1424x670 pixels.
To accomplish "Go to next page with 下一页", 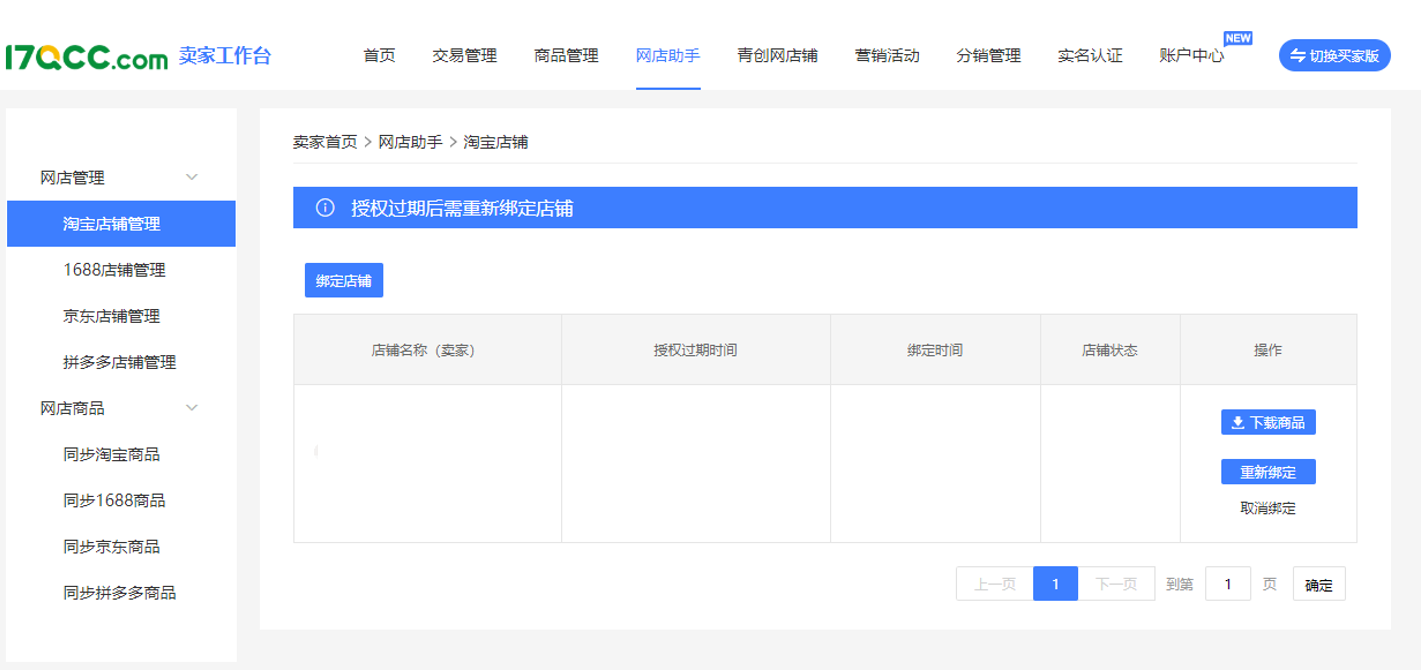I will (x=1116, y=584).
